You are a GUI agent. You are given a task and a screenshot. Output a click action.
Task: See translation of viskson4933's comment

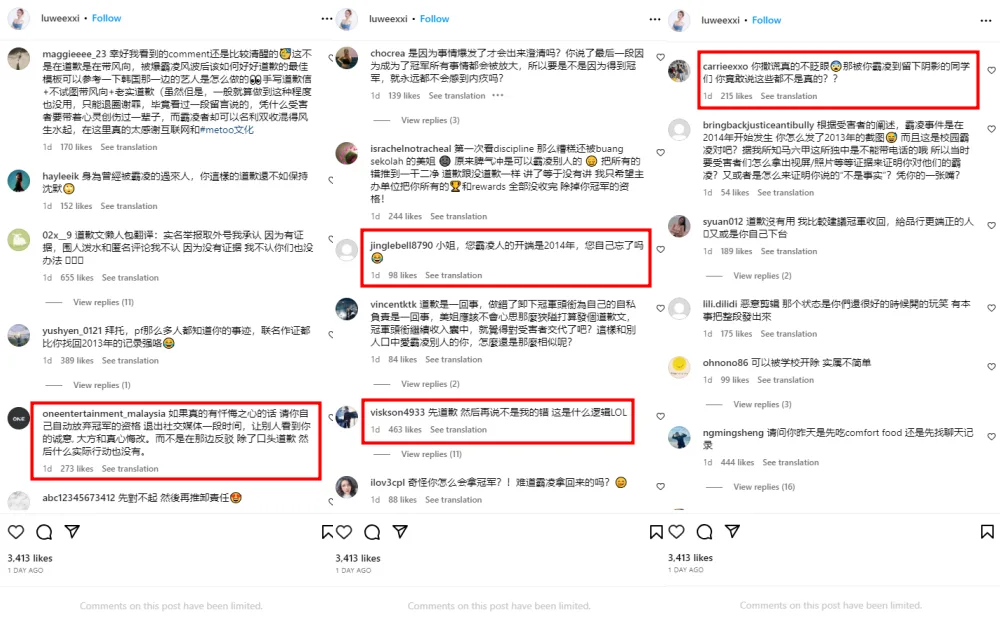tap(458, 430)
